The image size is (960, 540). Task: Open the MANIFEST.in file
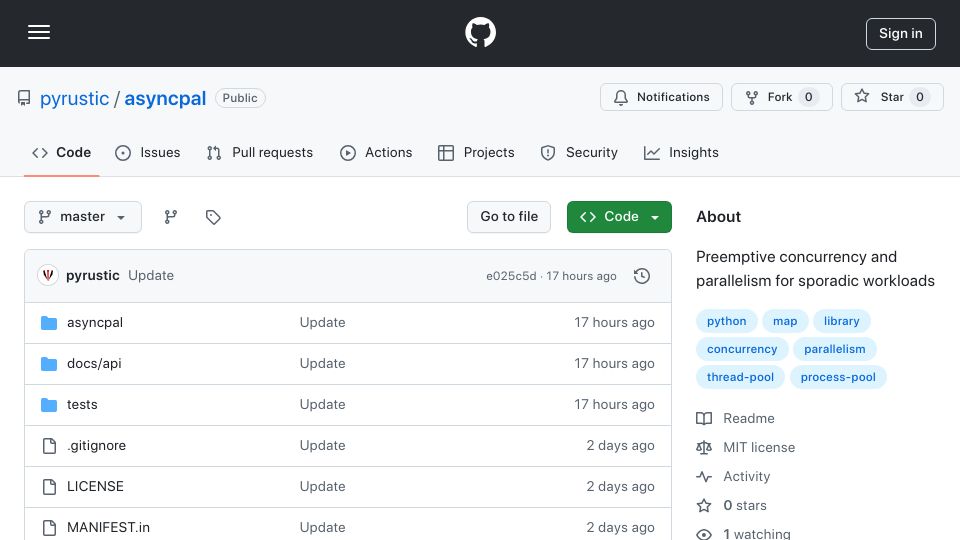pyautogui.click(x=108, y=528)
